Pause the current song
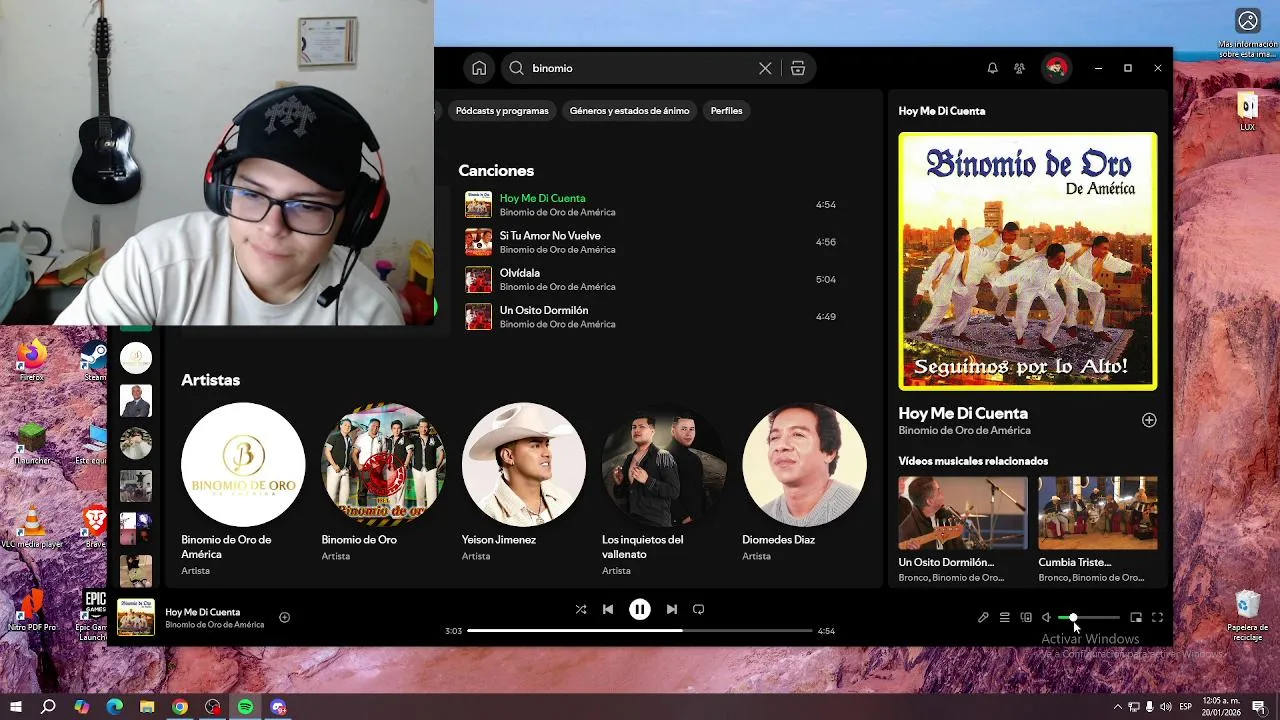 point(640,609)
